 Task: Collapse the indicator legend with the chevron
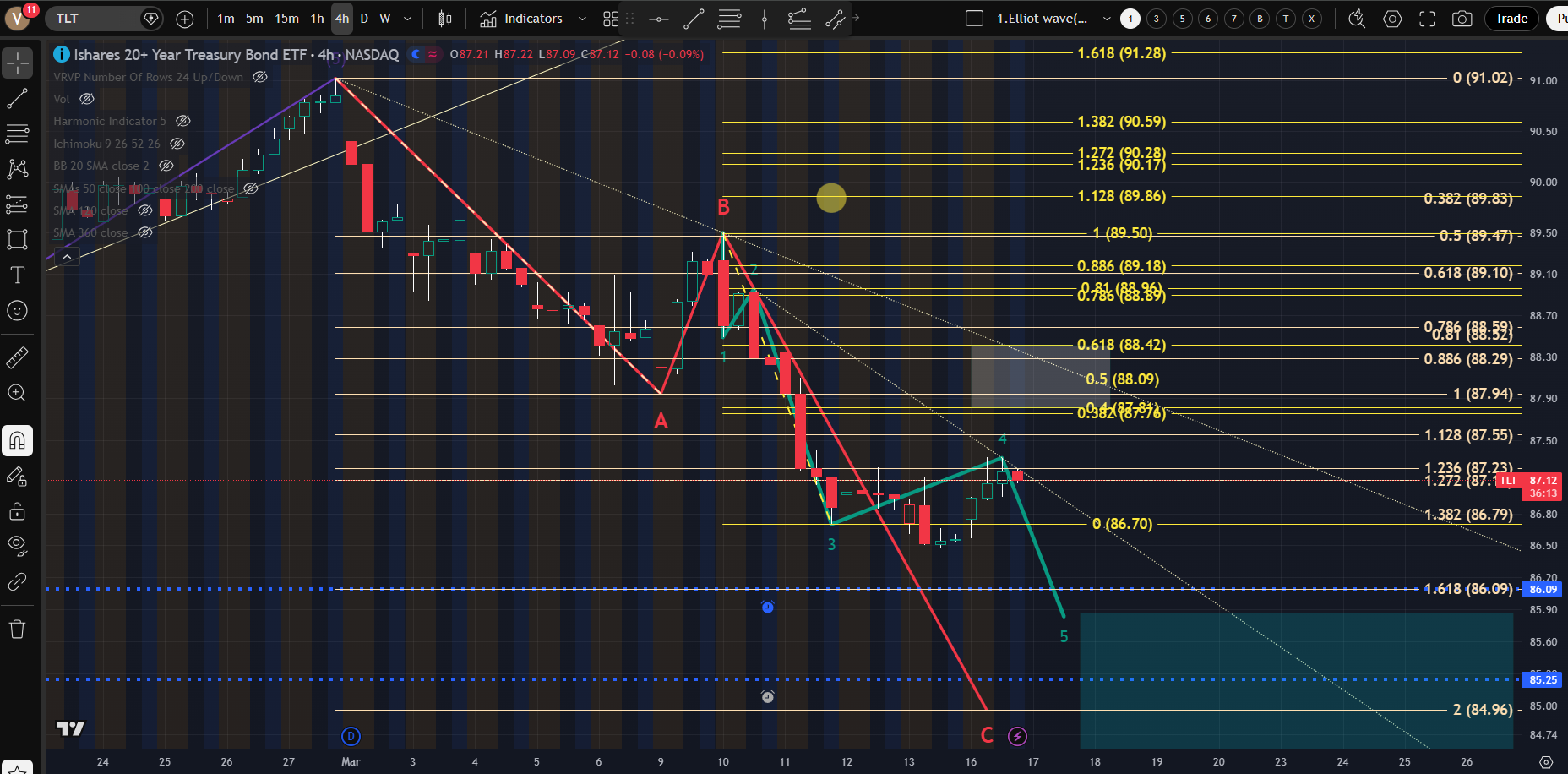[67, 256]
